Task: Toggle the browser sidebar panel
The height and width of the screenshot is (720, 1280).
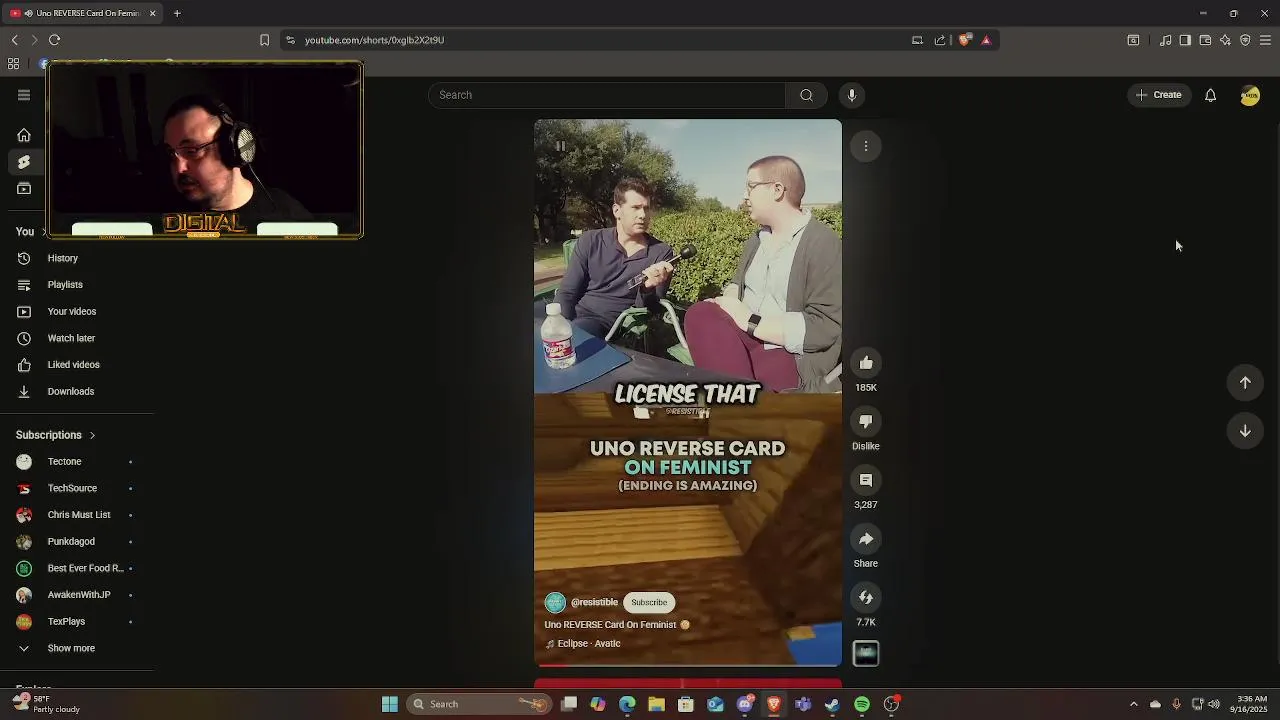Action: click(x=1185, y=40)
